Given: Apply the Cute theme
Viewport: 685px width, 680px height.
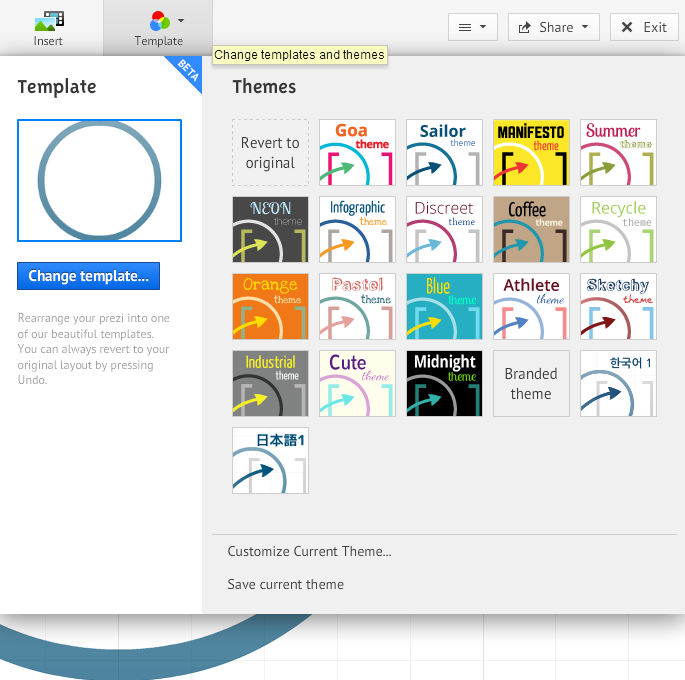Looking at the screenshot, I should pyautogui.click(x=357, y=383).
